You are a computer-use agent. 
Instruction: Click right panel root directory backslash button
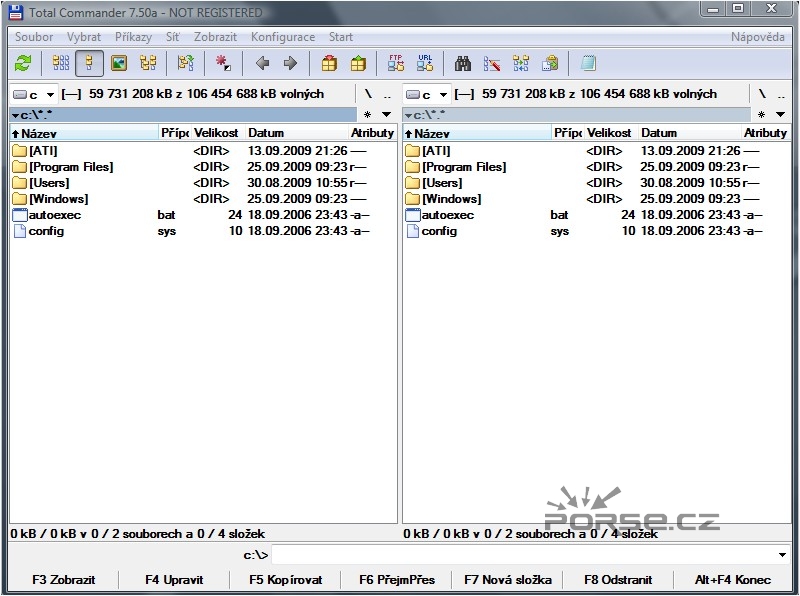click(x=762, y=94)
